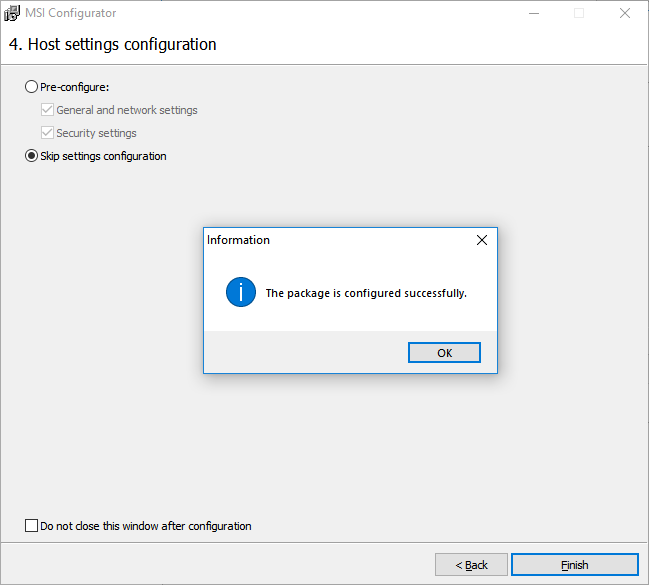
Task: Close the Information dialog with X
Action: tap(481, 240)
